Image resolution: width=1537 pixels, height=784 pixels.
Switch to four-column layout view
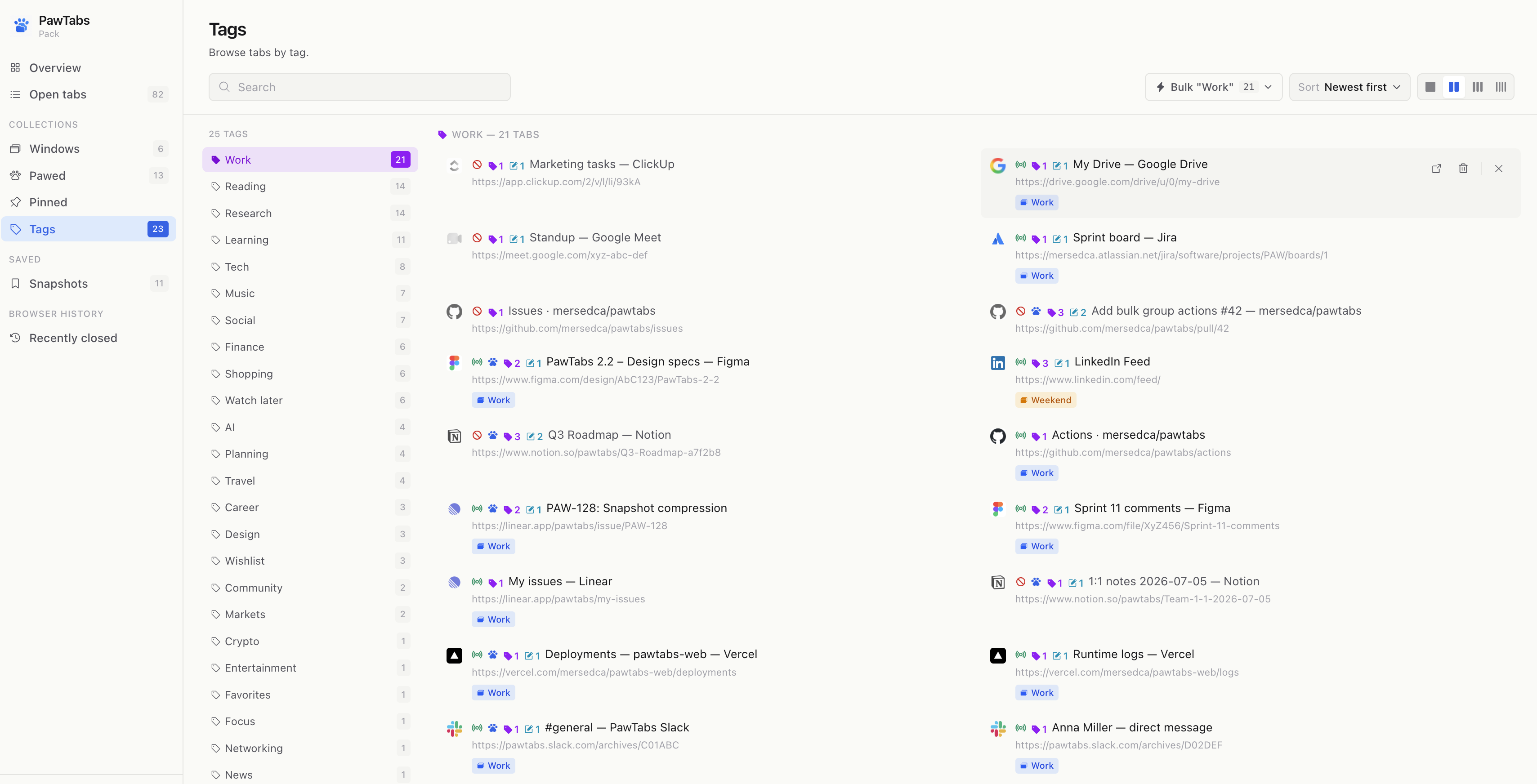1501,87
